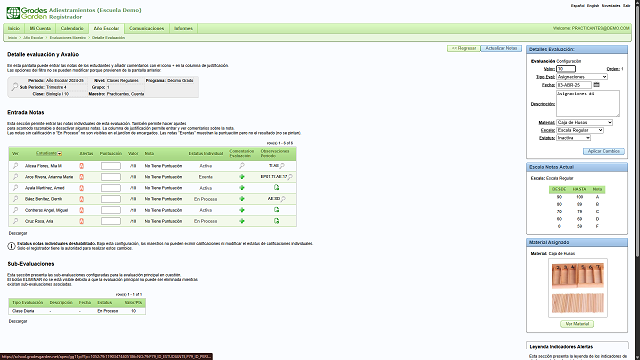Click Puntuación input for Báez Benítez
This screenshot has width=640, height=360.
coord(111,199)
